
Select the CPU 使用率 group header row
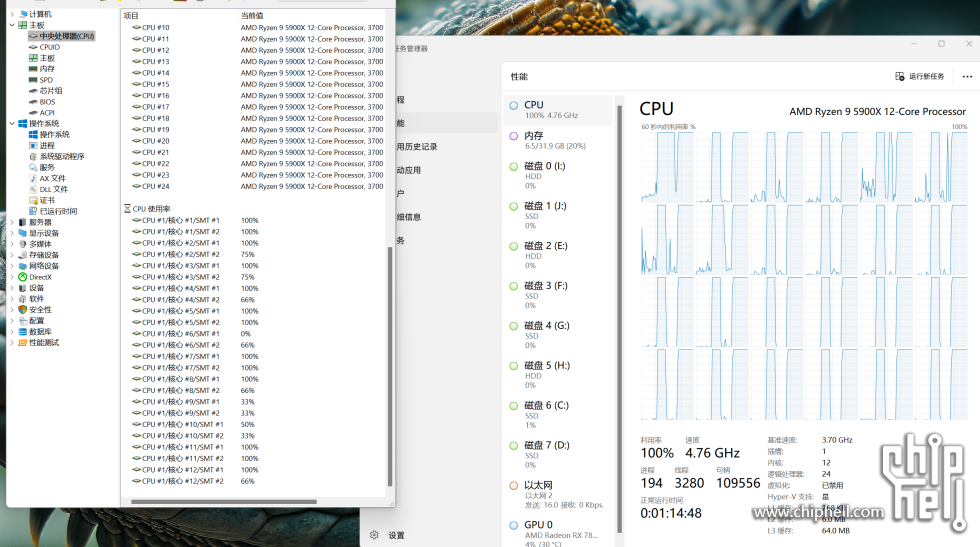pos(253,209)
